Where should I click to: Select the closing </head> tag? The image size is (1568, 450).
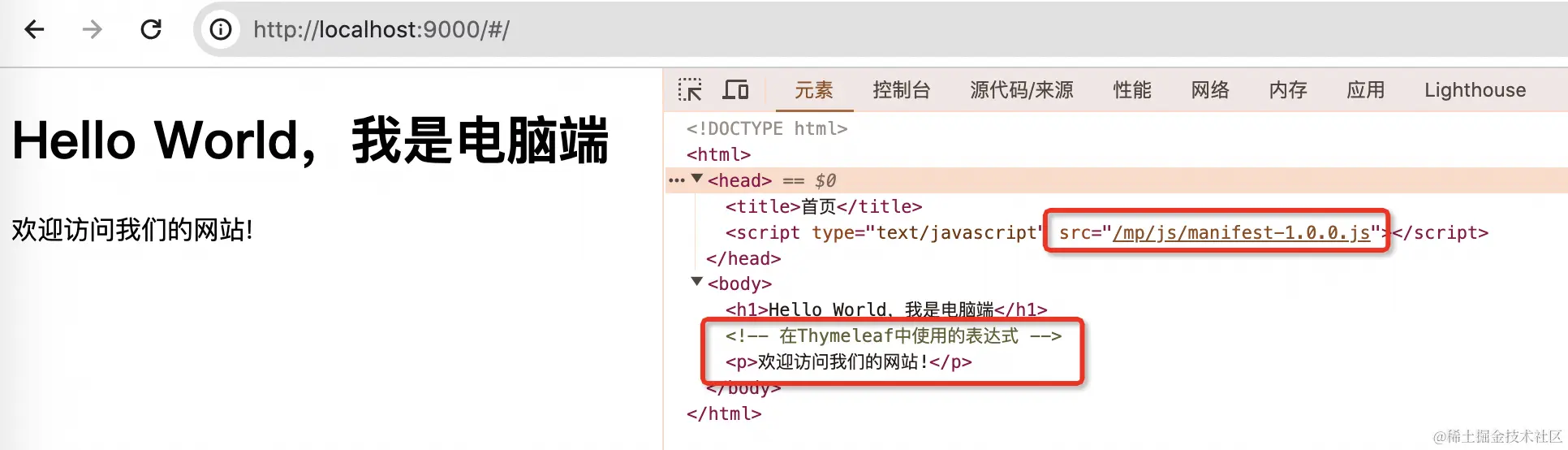point(743,258)
